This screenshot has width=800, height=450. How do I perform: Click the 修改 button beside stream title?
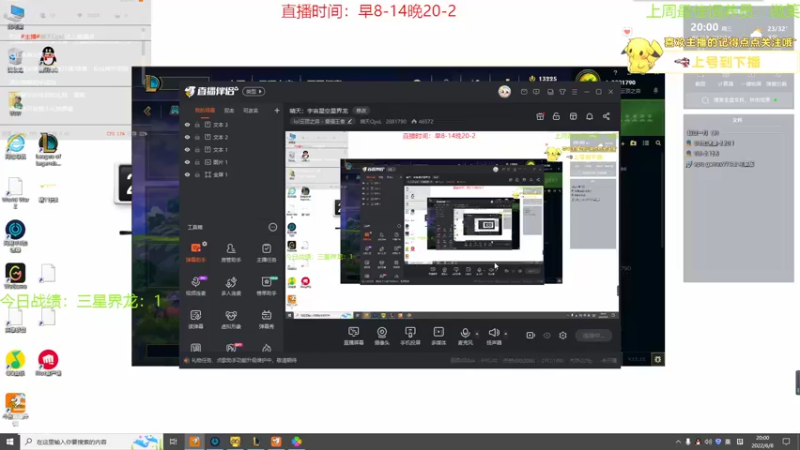pyautogui.click(x=361, y=111)
